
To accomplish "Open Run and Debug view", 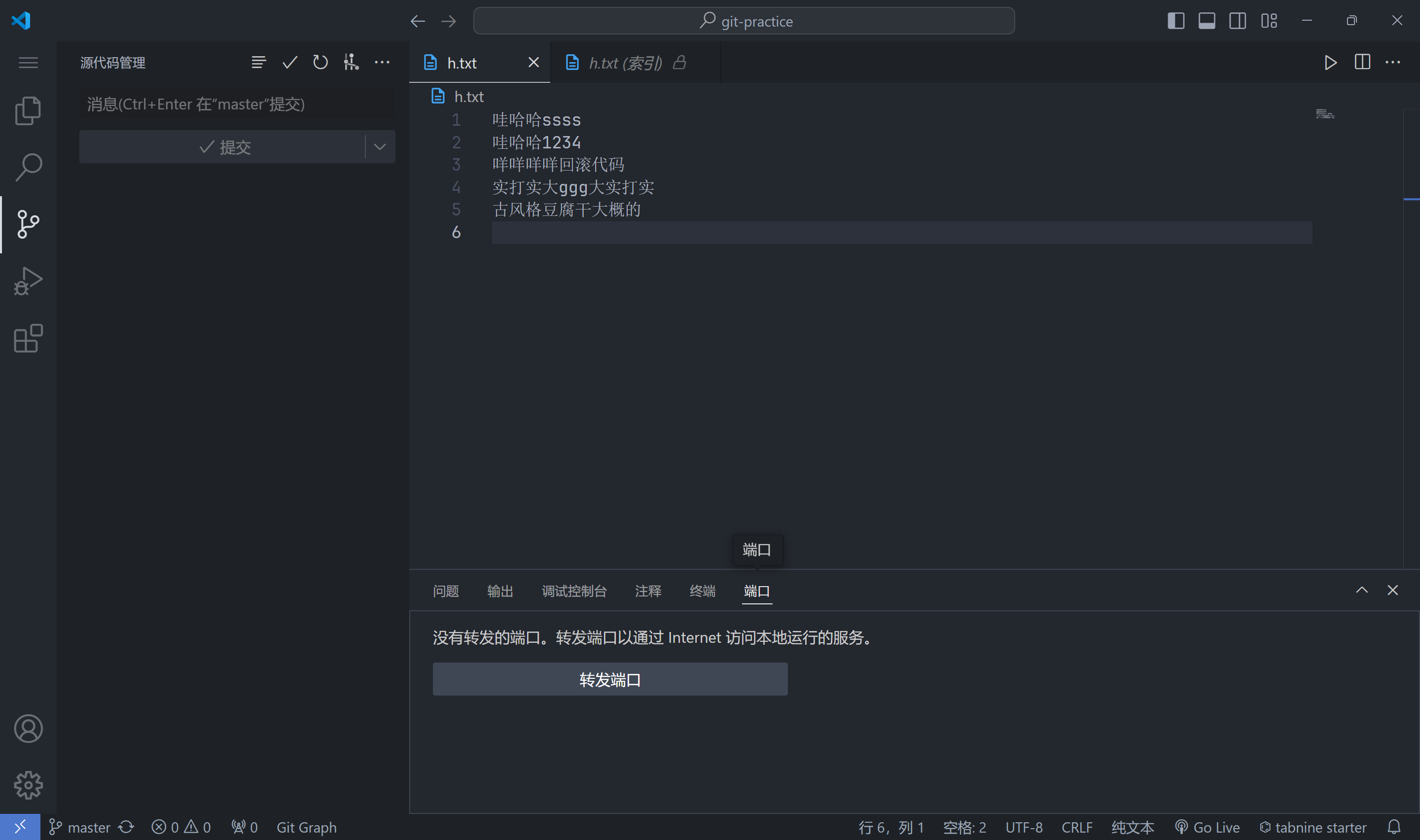I will [x=28, y=281].
